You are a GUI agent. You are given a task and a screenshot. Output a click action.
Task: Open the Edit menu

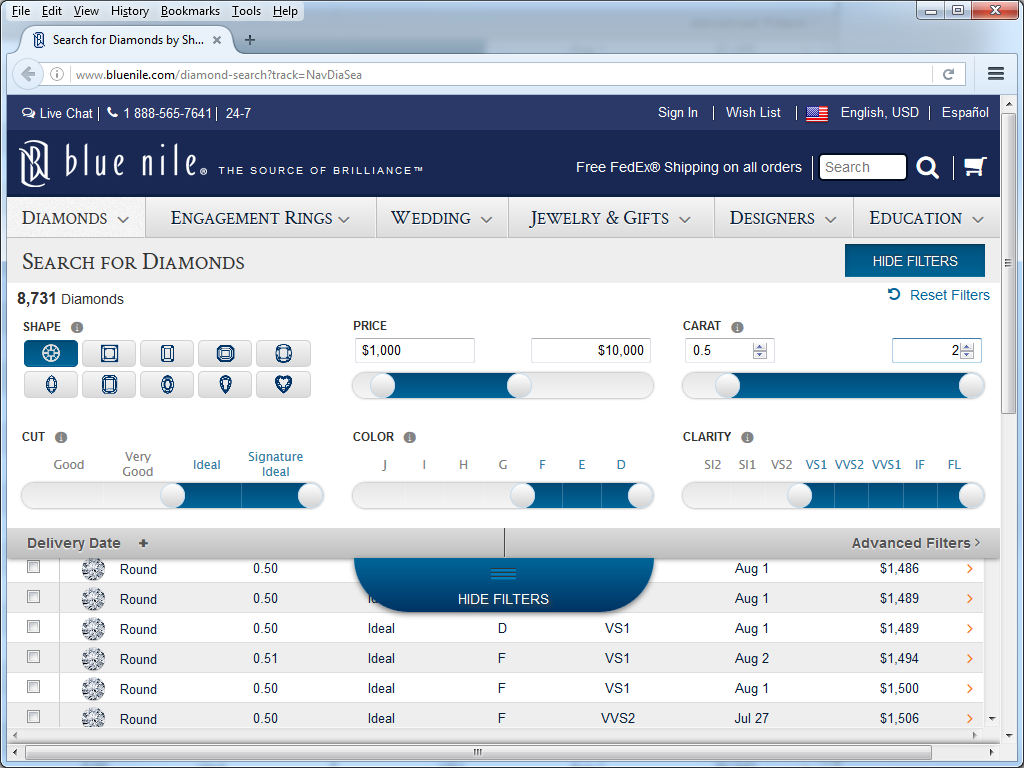tap(52, 11)
